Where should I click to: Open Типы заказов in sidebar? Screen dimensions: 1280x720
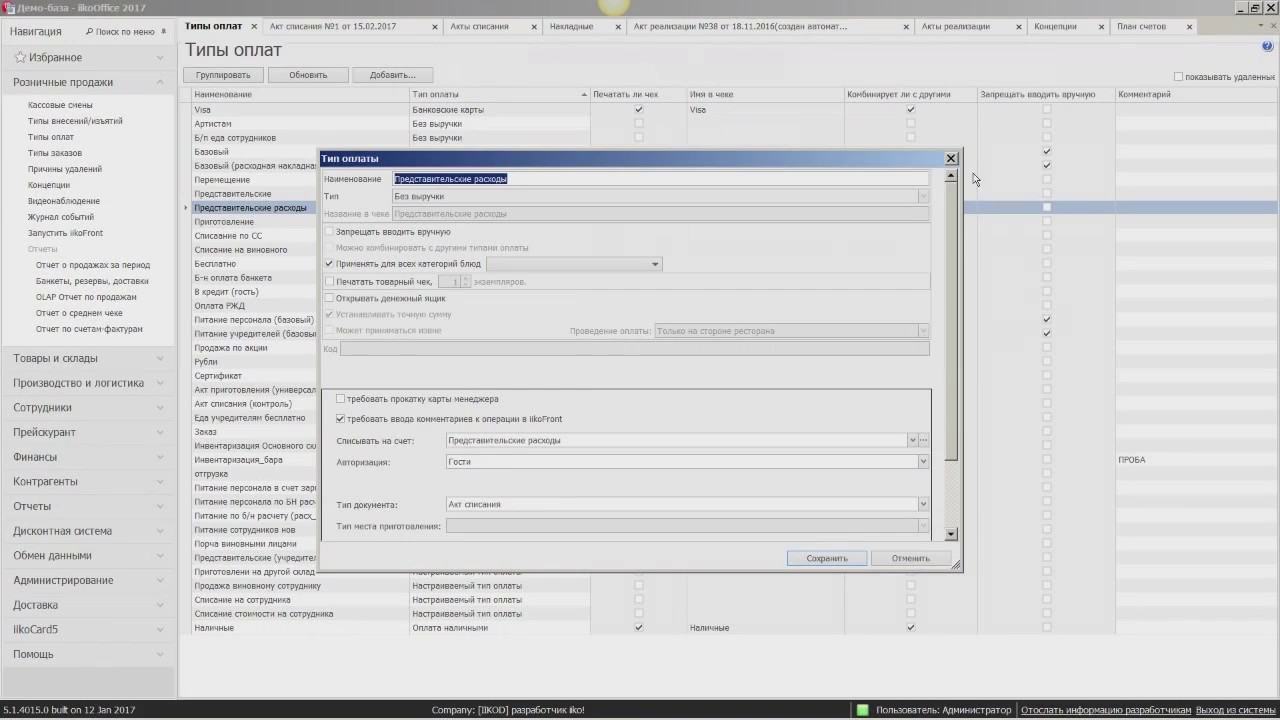55,153
